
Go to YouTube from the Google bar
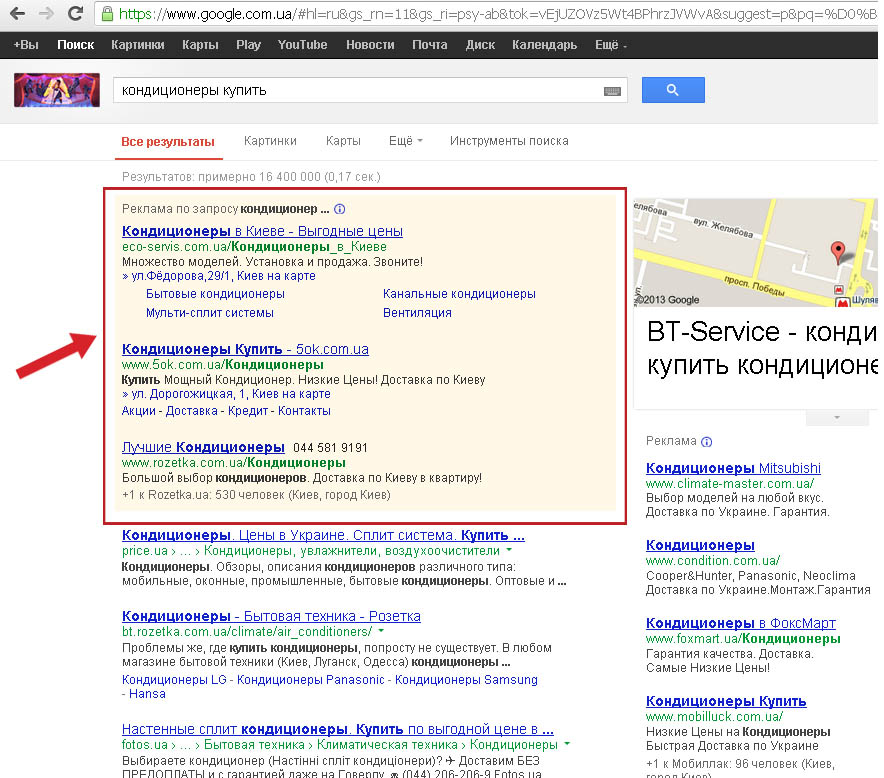(x=302, y=45)
